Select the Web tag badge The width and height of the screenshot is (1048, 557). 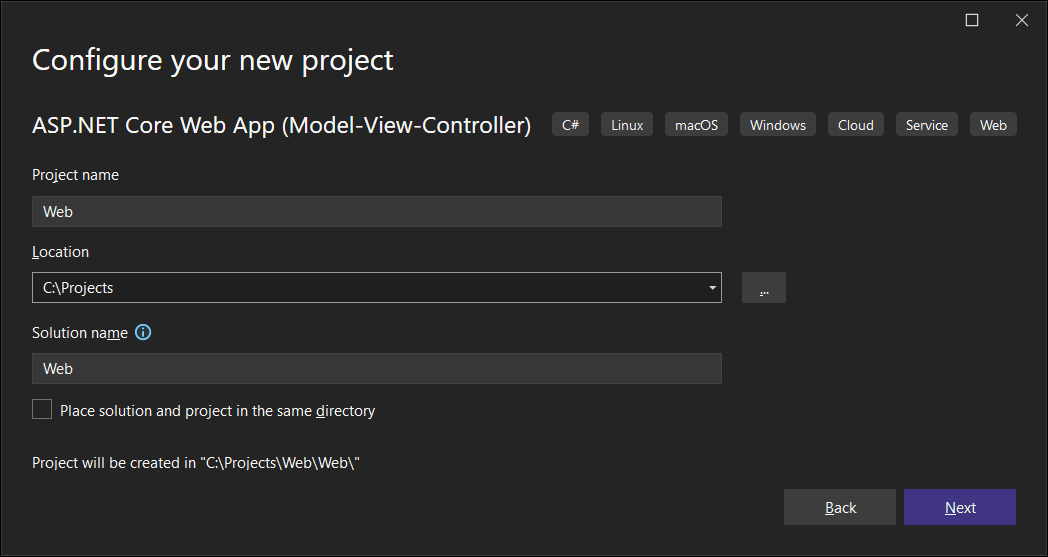[x=993, y=125]
